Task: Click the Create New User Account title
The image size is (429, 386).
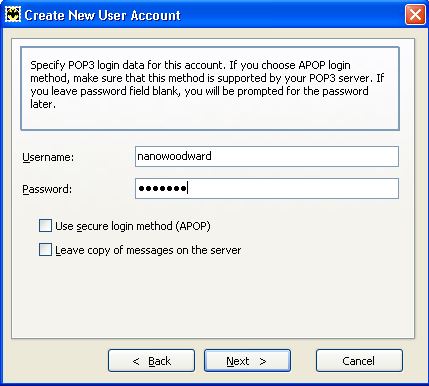Action: pyautogui.click(x=103, y=15)
